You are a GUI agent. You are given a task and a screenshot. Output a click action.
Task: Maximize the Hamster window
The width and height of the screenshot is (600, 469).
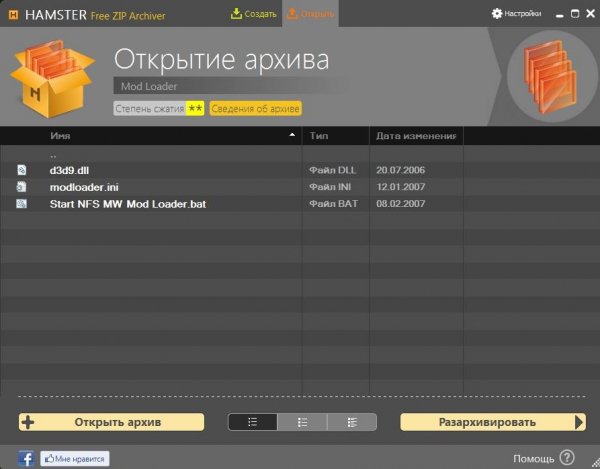pyautogui.click(x=575, y=14)
